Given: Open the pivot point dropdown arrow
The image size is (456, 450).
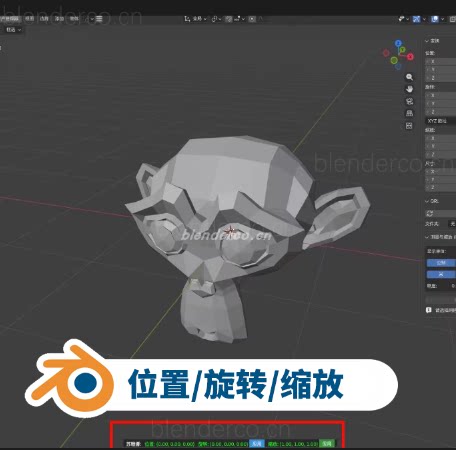Looking at the screenshot, I should pos(220,19).
